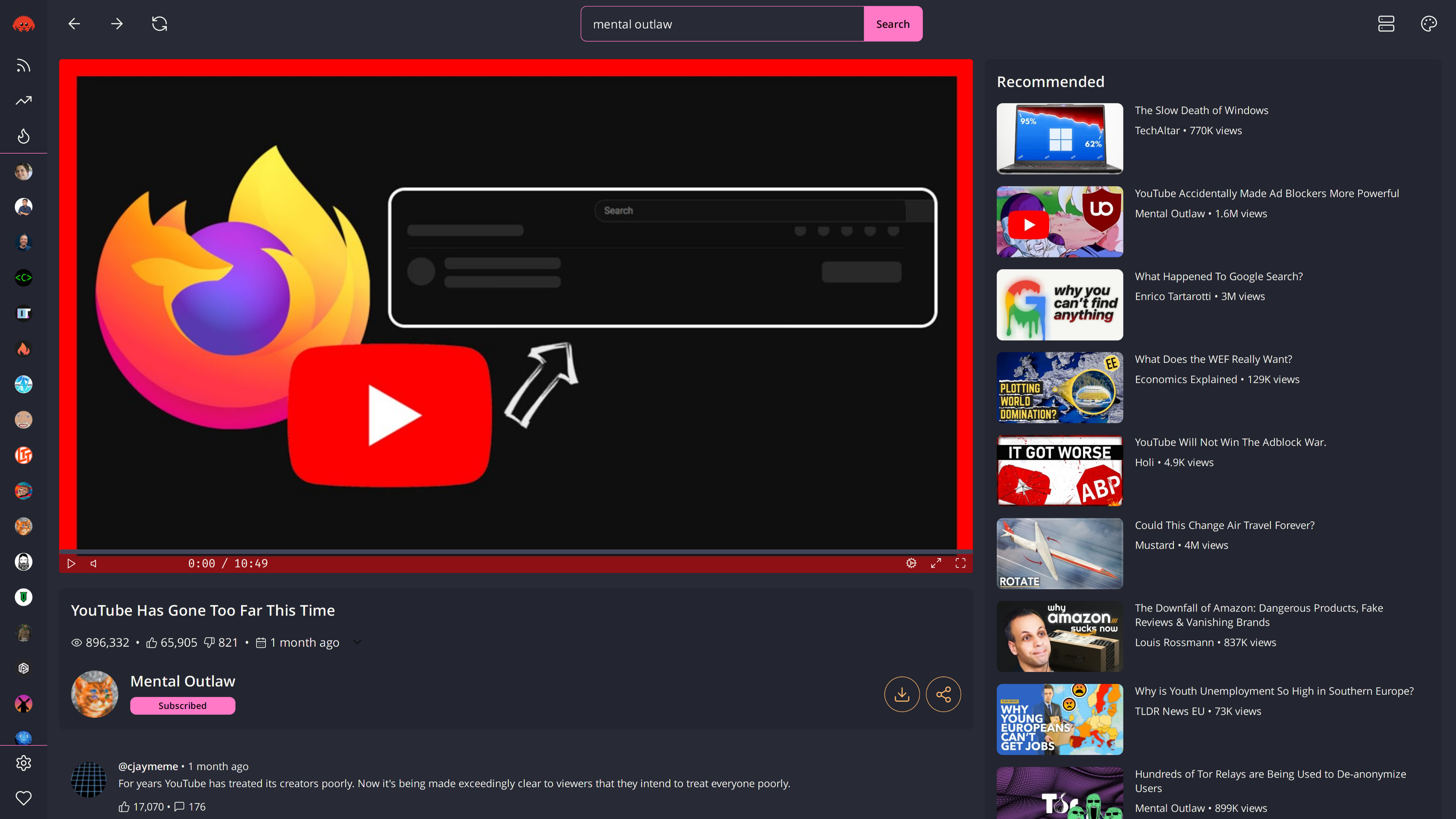Download the video using the download icon
The image size is (1456, 819).
pyautogui.click(x=902, y=694)
